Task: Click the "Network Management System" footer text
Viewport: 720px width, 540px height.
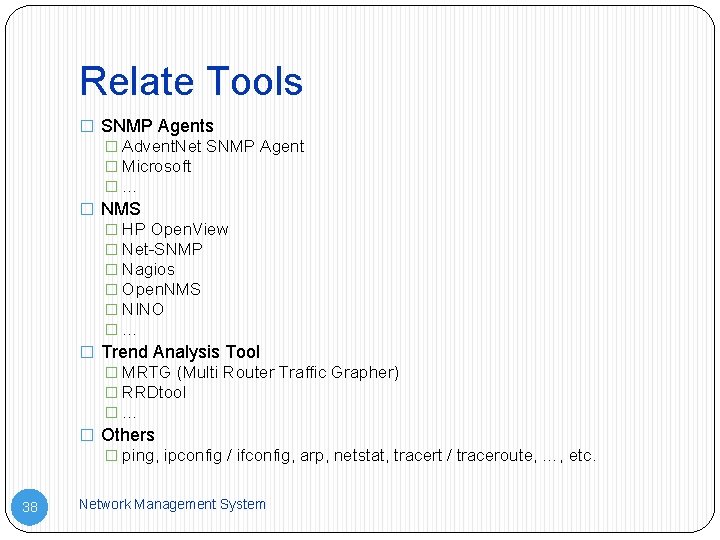Action: [x=172, y=504]
